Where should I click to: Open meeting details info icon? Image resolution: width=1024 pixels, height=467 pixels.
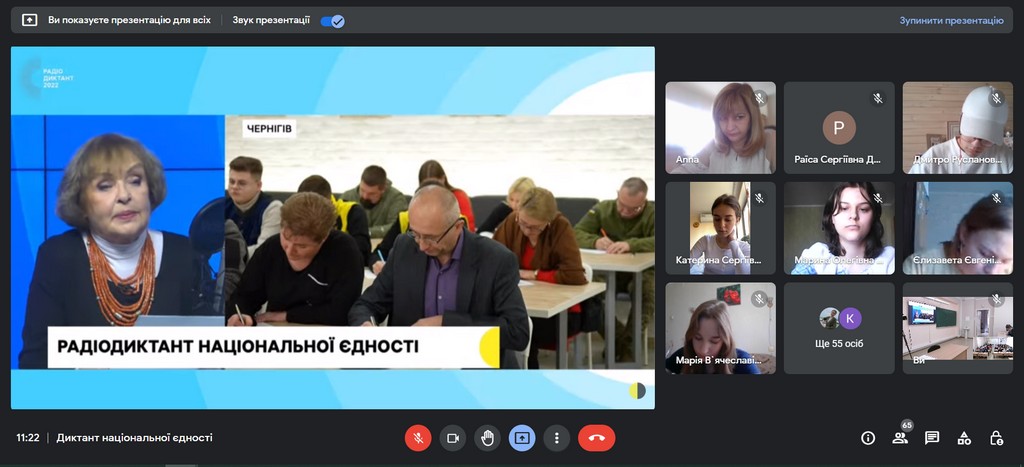tap(868, 438)
